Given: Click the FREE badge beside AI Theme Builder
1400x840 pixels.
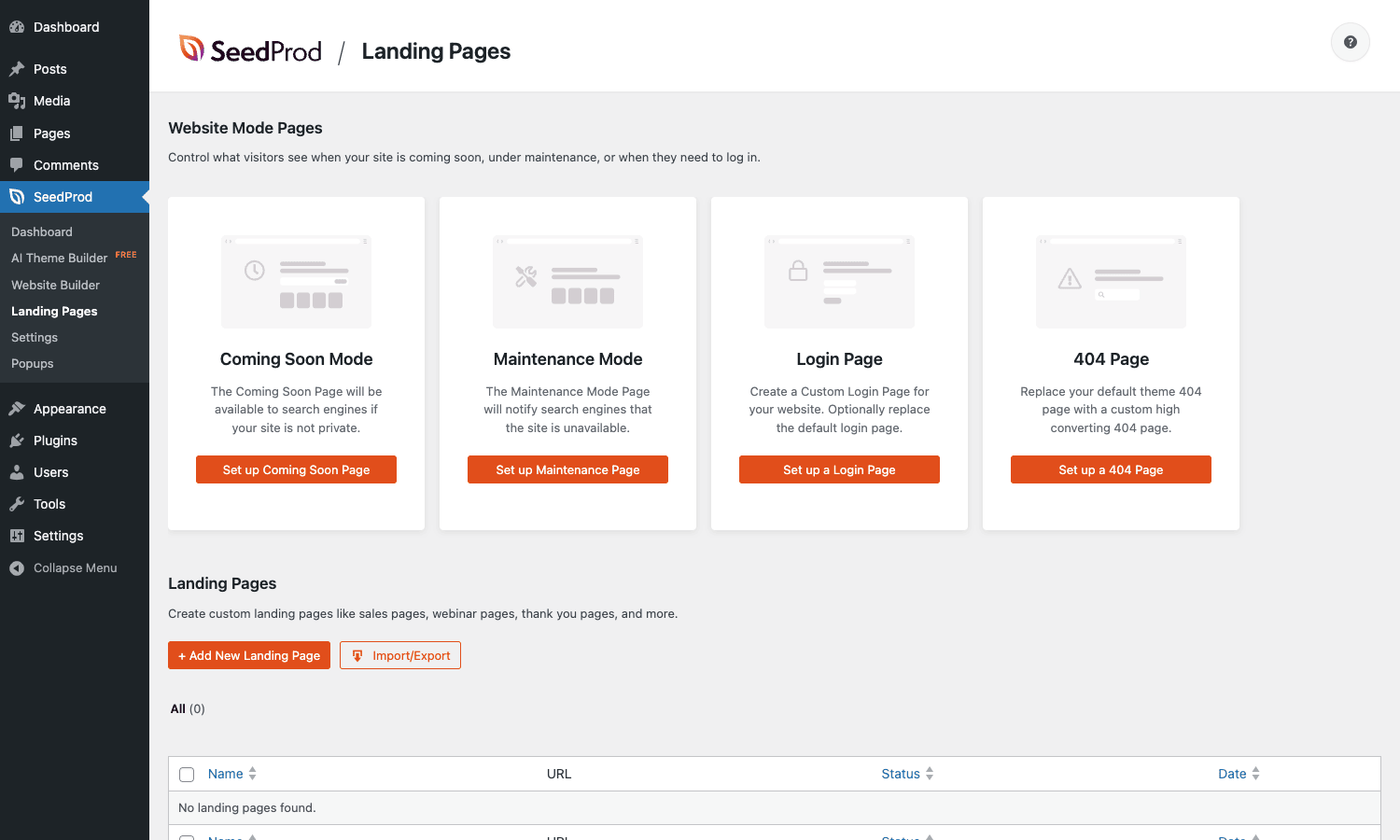Looking at the screenshot, I should click(126, 255).
